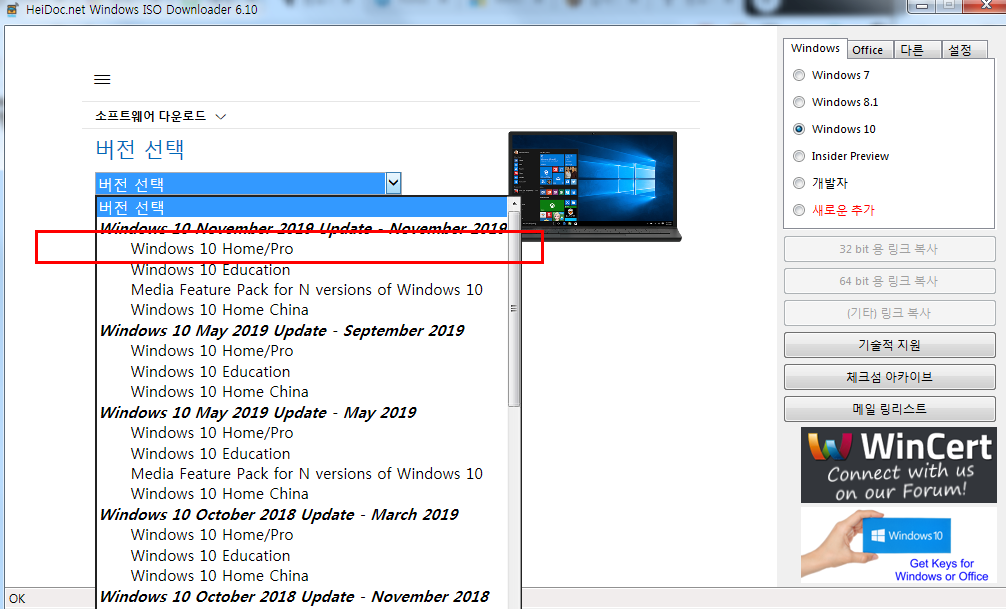Click the Windows 10 laptop image
This screenshot has width=1006, height=609.
[595, 186]
